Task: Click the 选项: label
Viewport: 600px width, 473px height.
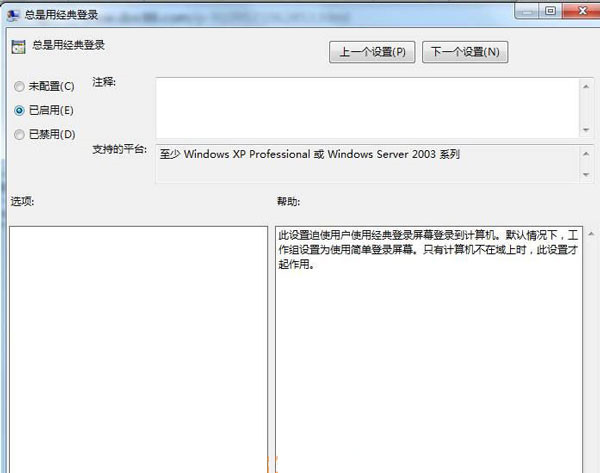Action: tap(22, 201)
